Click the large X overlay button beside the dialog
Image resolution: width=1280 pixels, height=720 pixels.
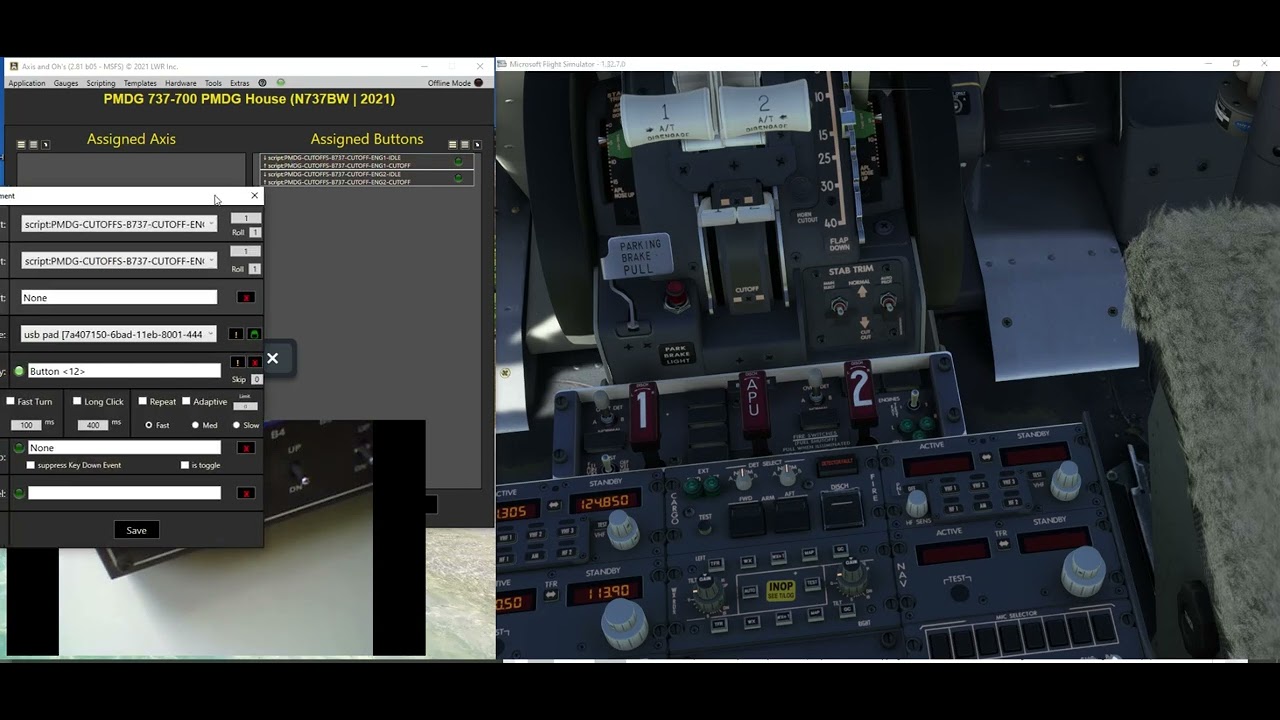pyautogui.click(x=272, y=358)
